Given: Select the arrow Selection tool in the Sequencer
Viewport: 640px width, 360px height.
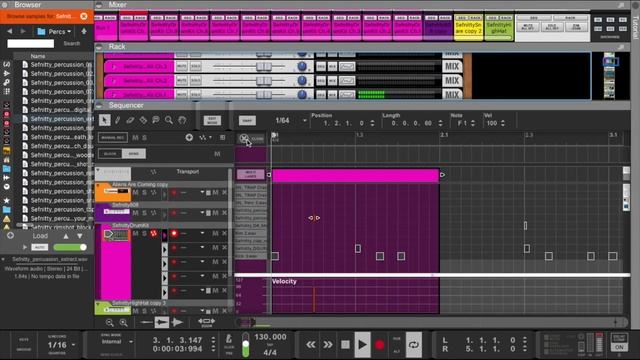Looking at the screenshot, I should coord(104,120).
